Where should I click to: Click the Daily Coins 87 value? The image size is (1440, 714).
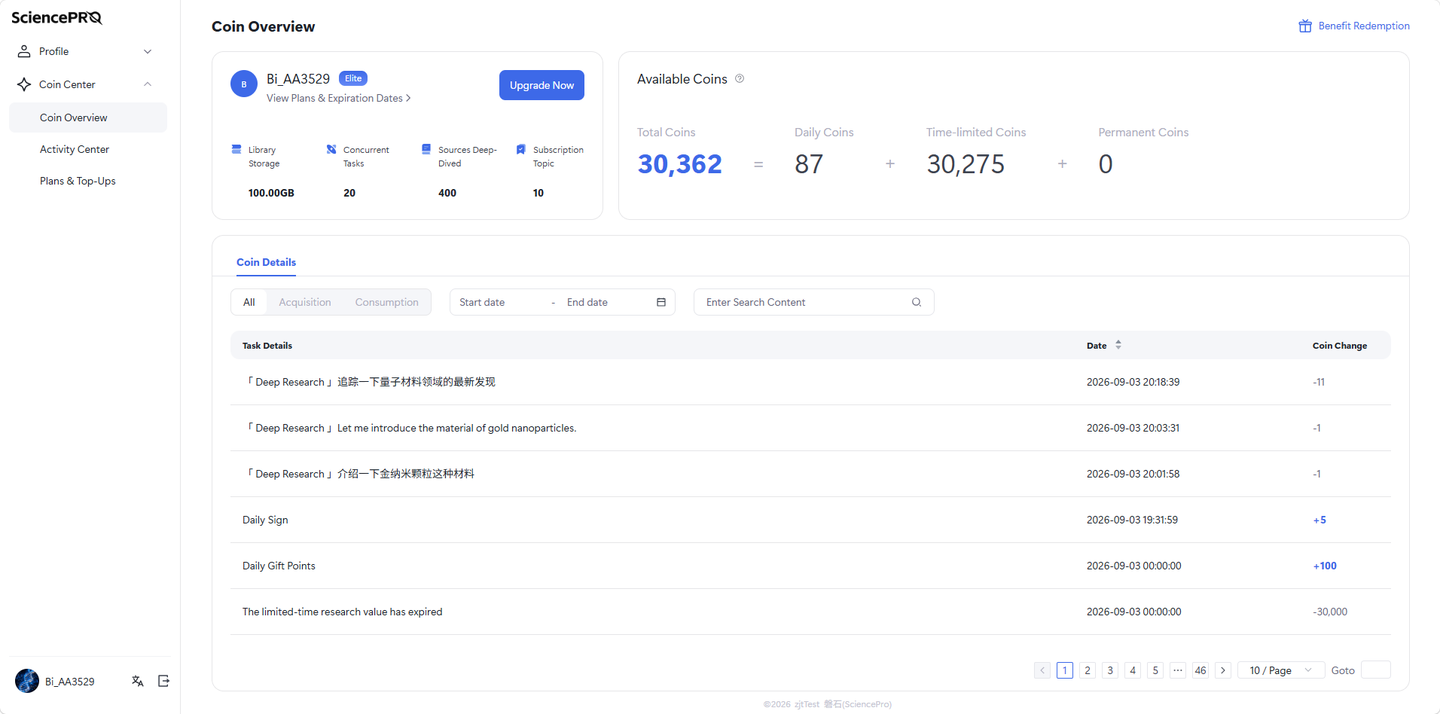[809, 164]
